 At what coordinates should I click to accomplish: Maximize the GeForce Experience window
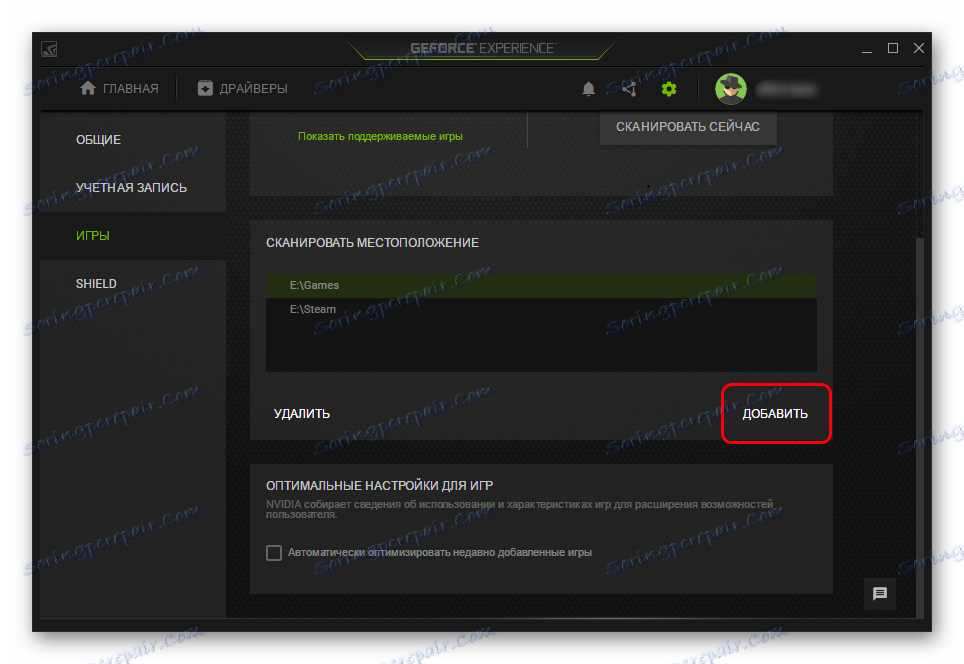tap(893, 48)
